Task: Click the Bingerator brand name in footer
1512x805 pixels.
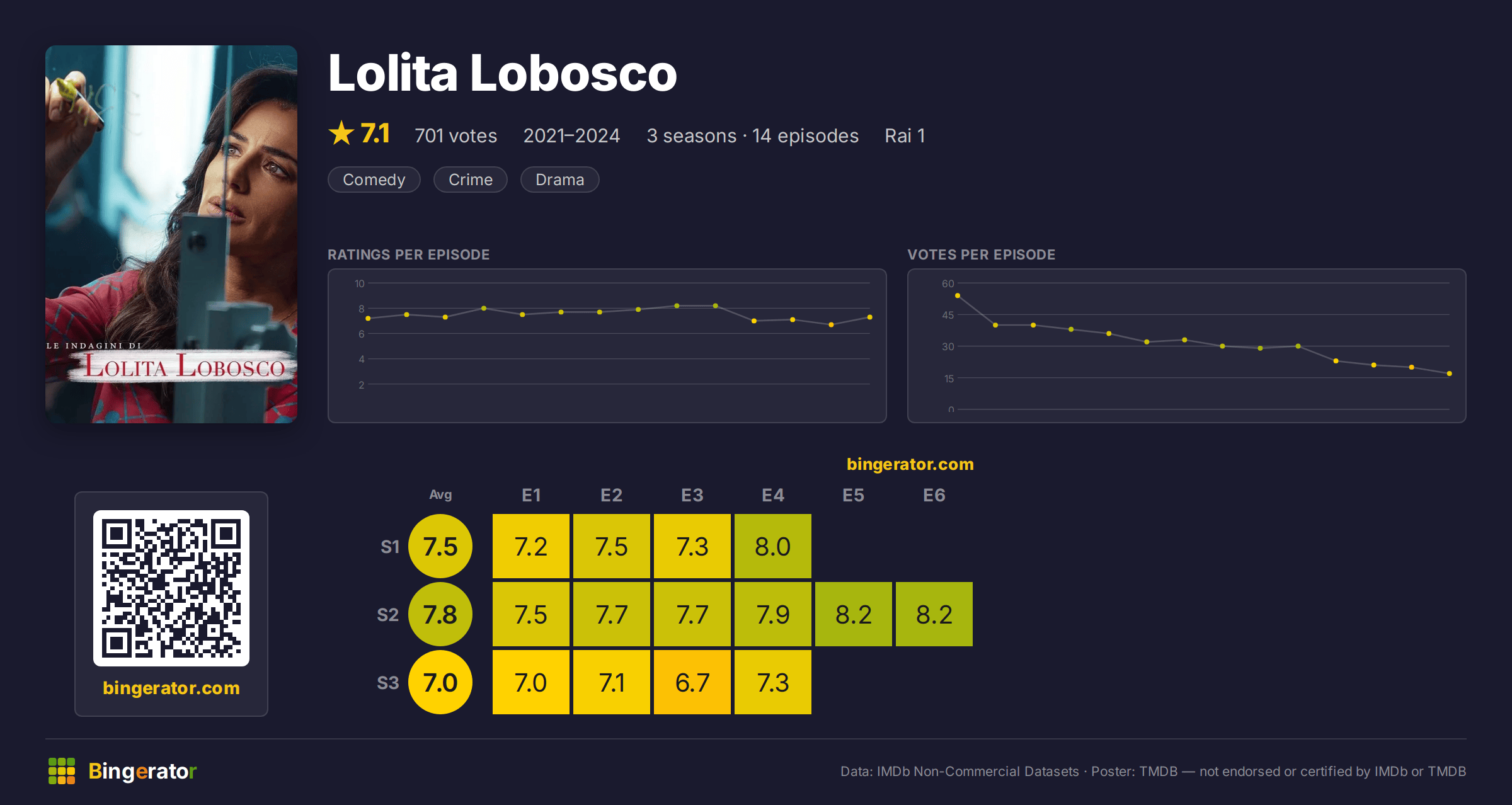Action: coord(142,771)
